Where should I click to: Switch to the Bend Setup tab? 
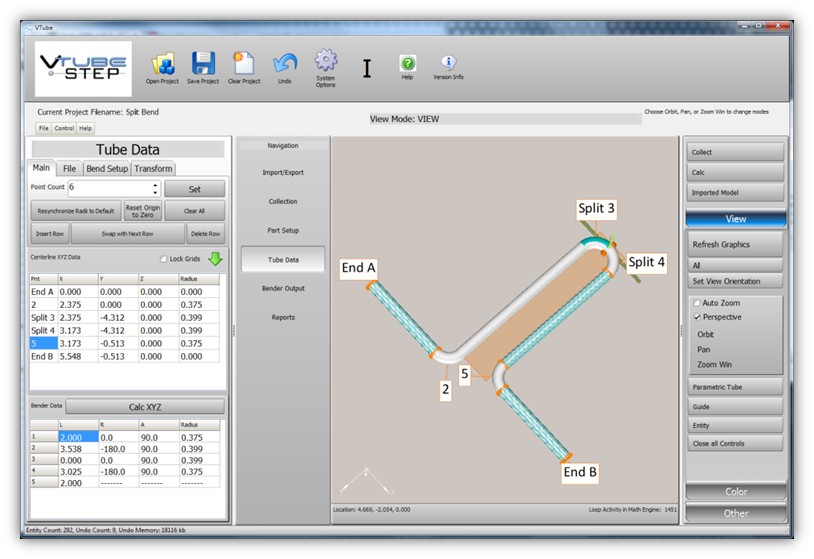(106, 168)
